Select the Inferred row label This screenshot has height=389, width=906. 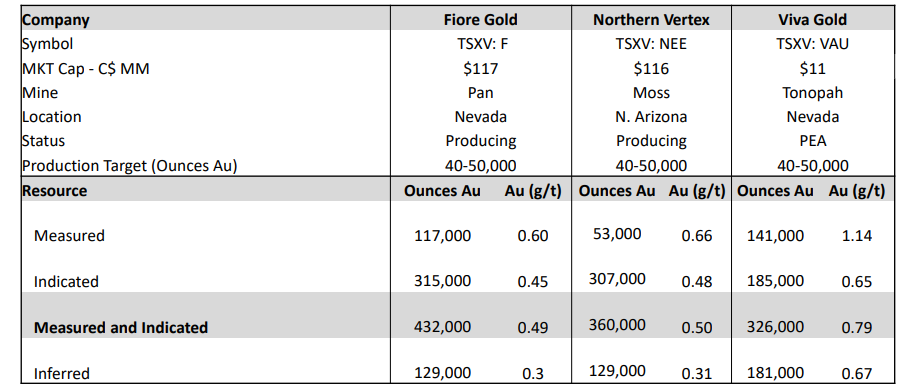coord(62,373)
